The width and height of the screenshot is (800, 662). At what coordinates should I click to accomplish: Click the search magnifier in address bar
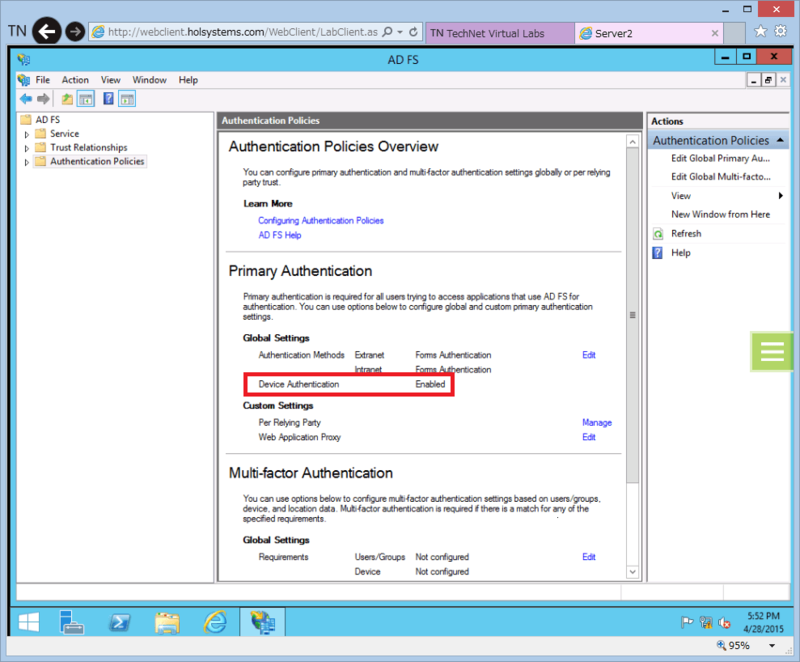(388, 32)
